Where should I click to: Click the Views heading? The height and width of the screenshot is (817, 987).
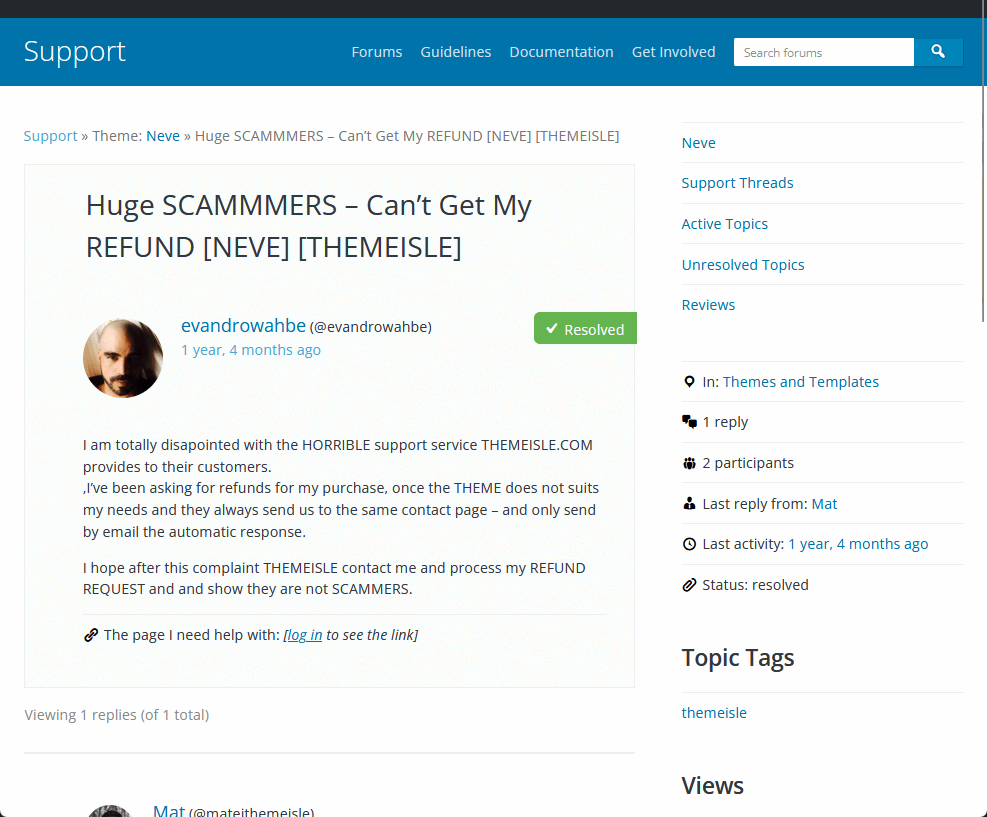713,786
